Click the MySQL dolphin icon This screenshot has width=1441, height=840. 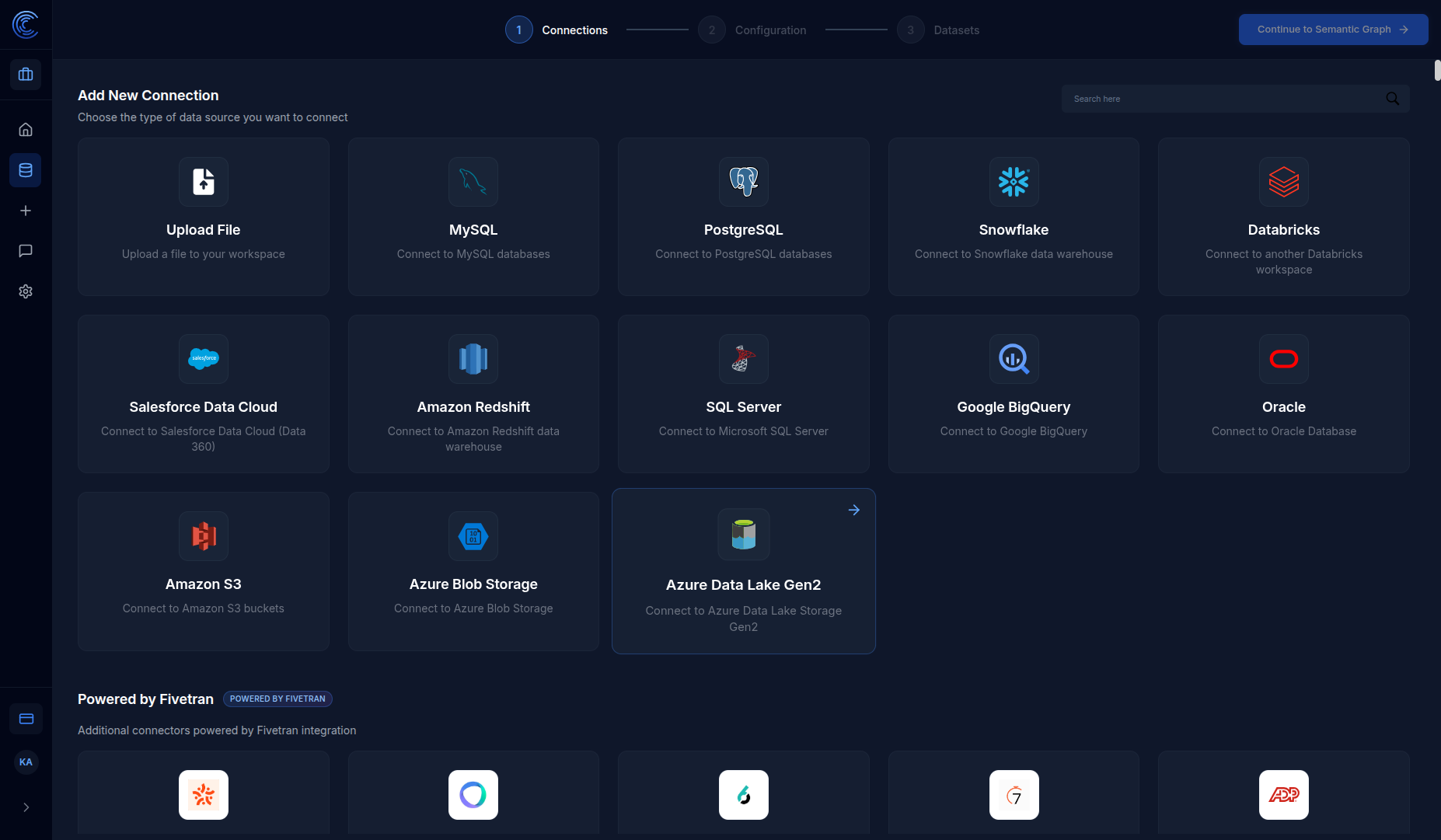pos(473,182)
